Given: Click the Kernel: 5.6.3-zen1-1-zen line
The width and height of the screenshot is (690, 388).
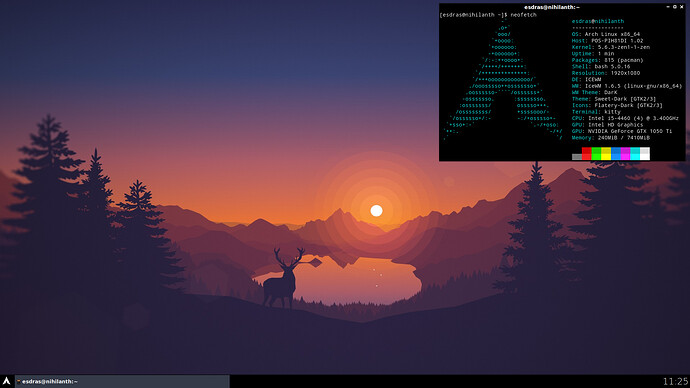Looking at the screenshot, I should tap(610, 47).
